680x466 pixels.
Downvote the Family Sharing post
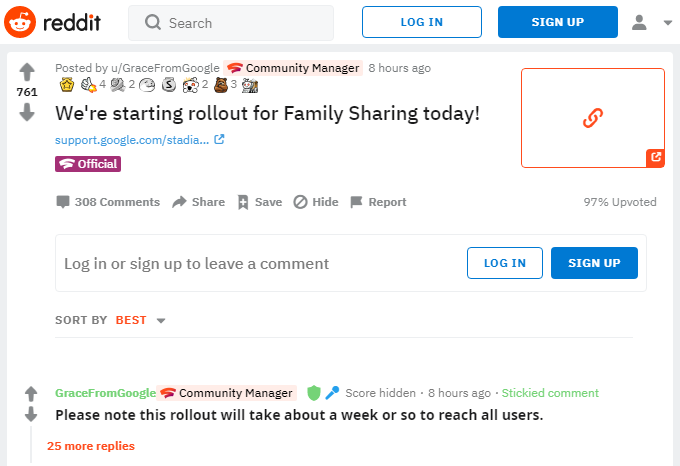(27, 112)
